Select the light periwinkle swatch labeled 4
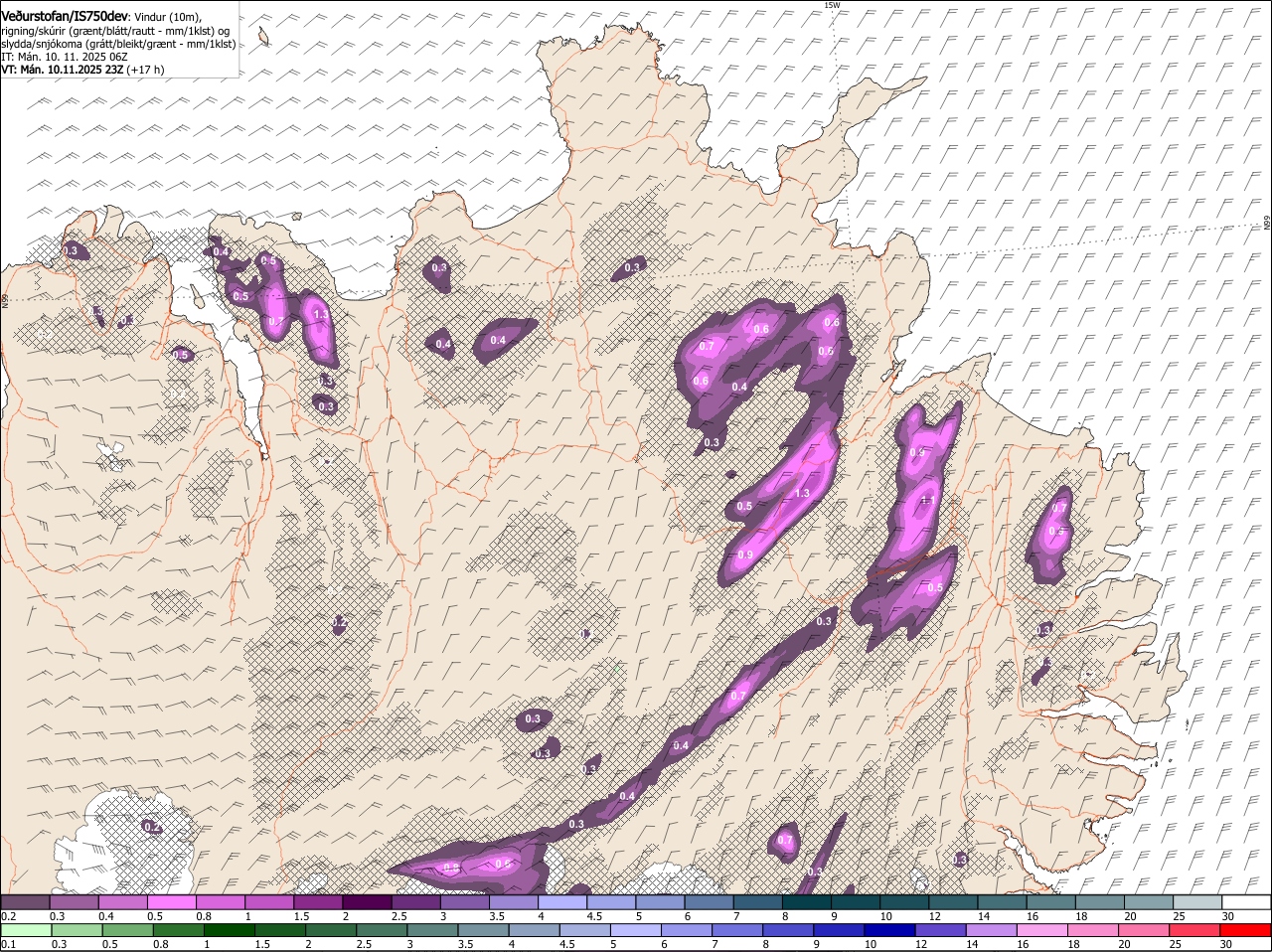The image size is (1272, 952). point(562,901)
